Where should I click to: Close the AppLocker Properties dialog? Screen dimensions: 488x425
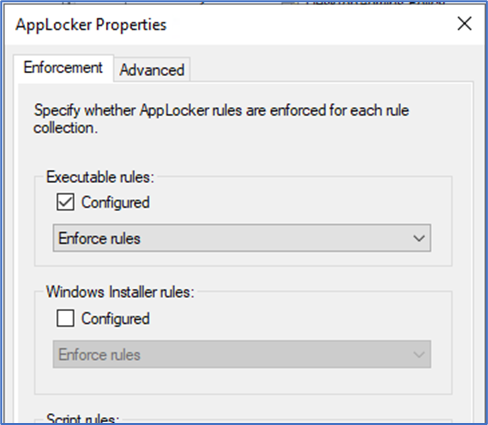[464, 24]
